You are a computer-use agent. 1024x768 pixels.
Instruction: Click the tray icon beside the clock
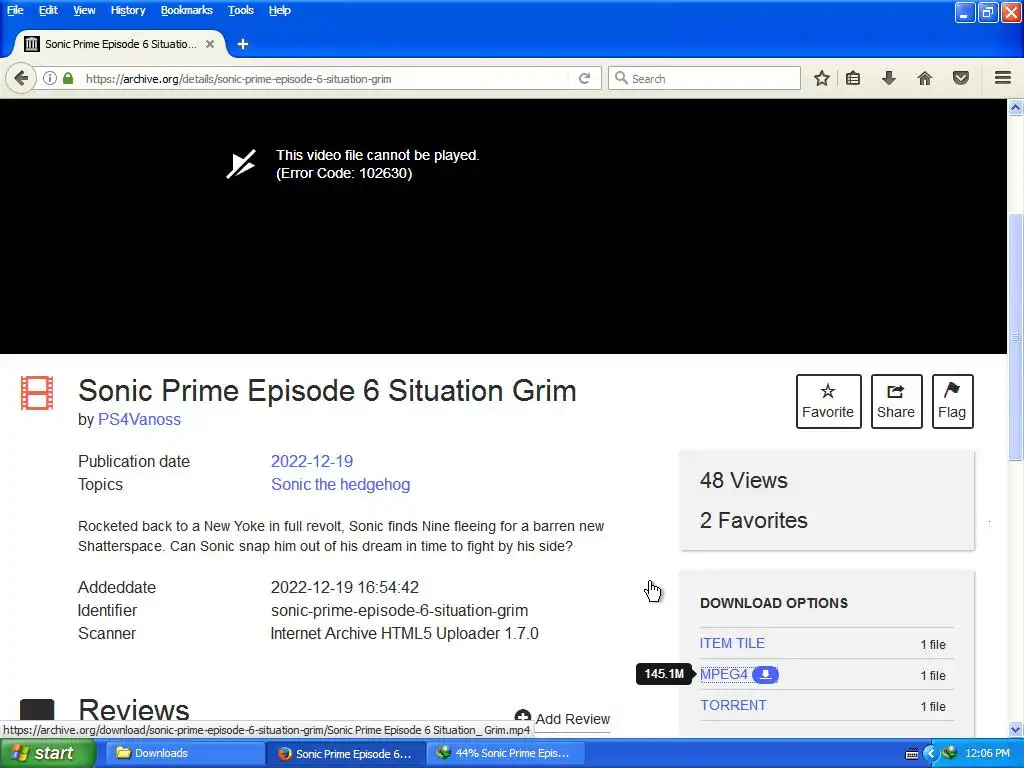pos(950,753)
